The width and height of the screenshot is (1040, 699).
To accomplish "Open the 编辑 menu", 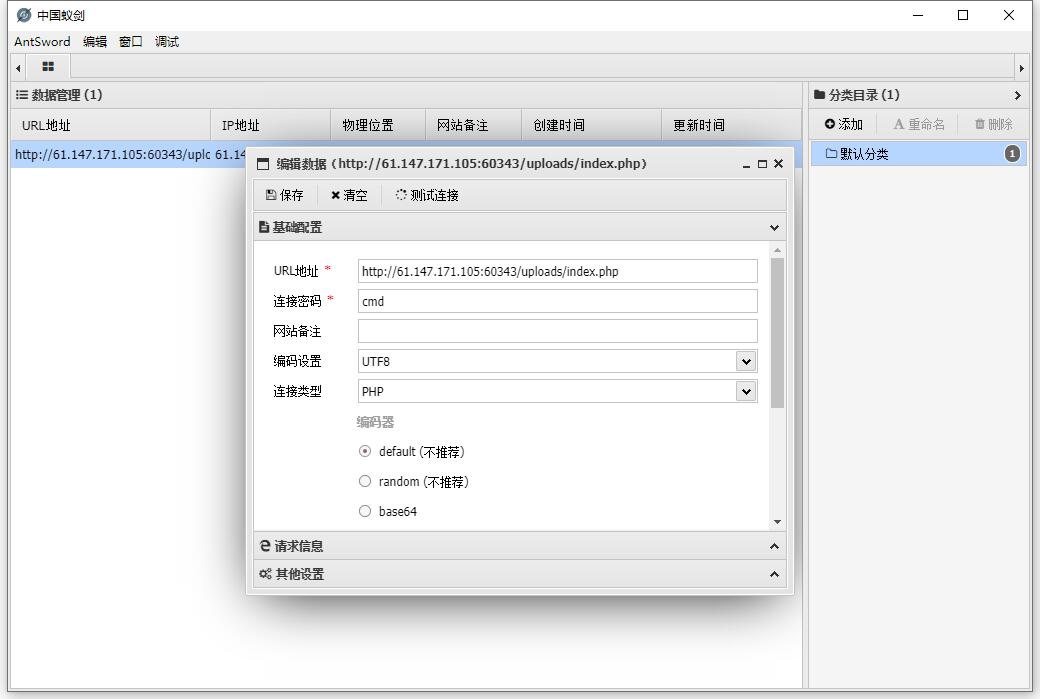I will tap(95, 42).
